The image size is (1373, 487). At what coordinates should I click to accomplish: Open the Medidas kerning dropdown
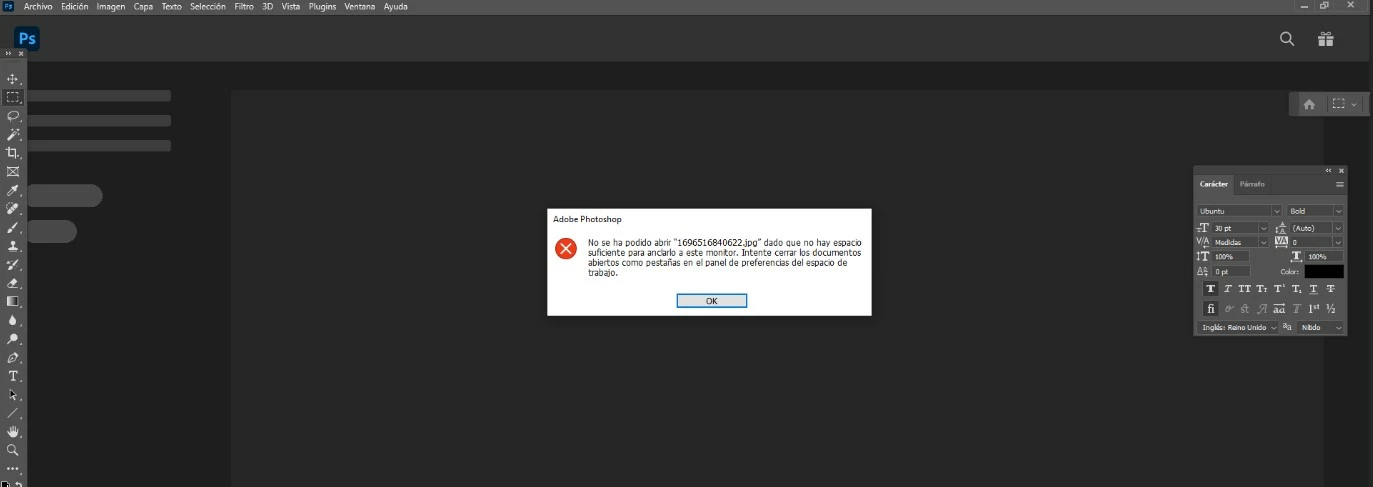point(1263,242)
